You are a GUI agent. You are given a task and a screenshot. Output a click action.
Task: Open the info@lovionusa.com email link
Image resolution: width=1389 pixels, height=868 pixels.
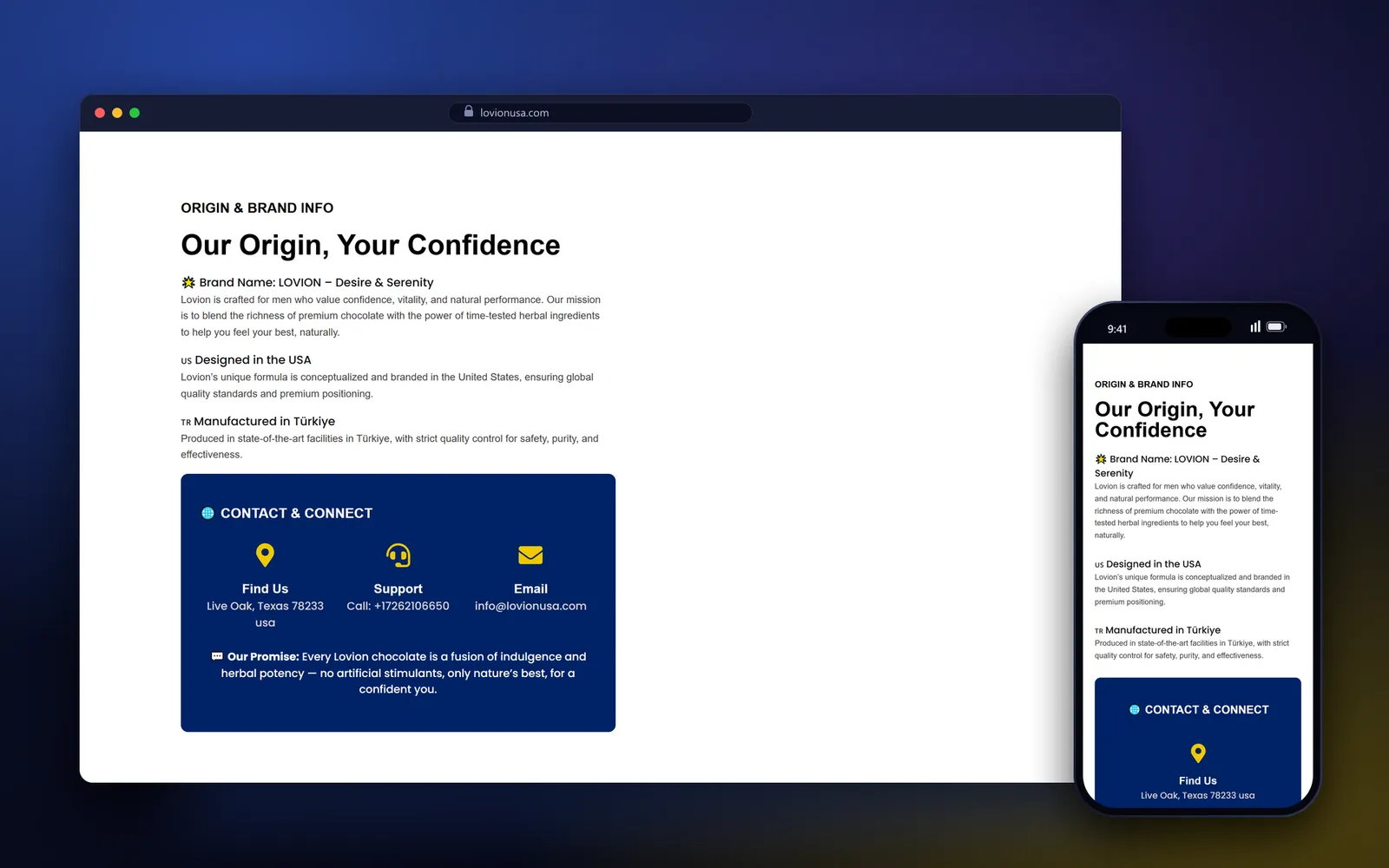pos(530,606)
